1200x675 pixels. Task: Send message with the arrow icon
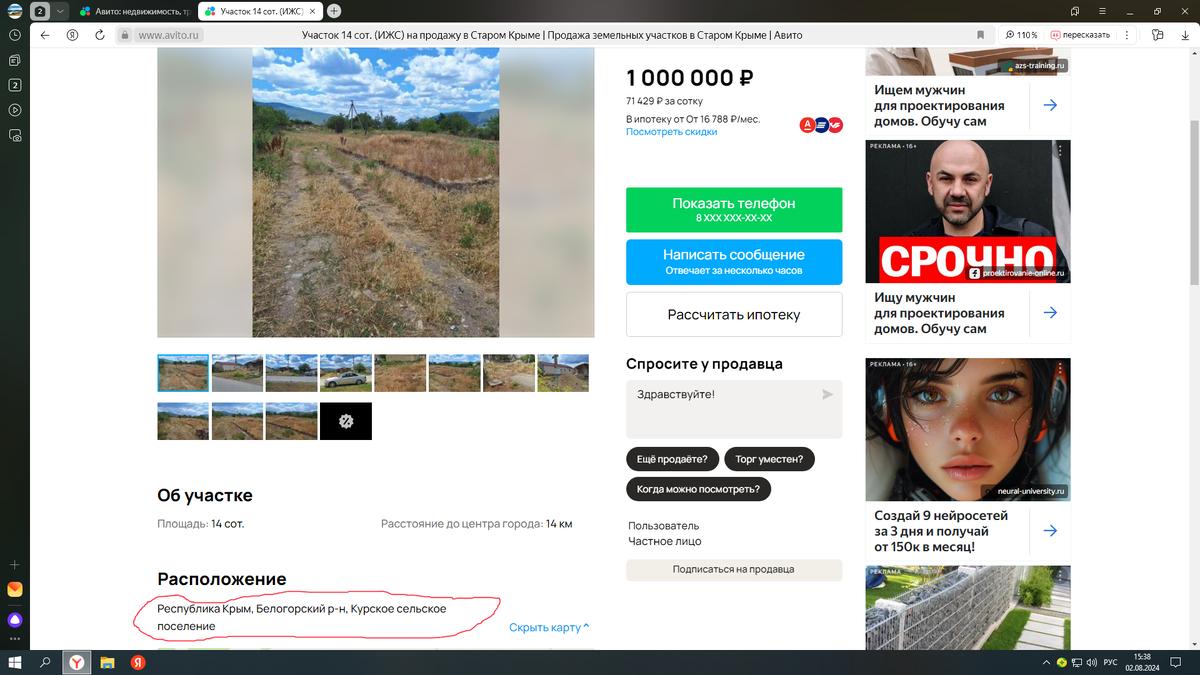tap(827, 395)
